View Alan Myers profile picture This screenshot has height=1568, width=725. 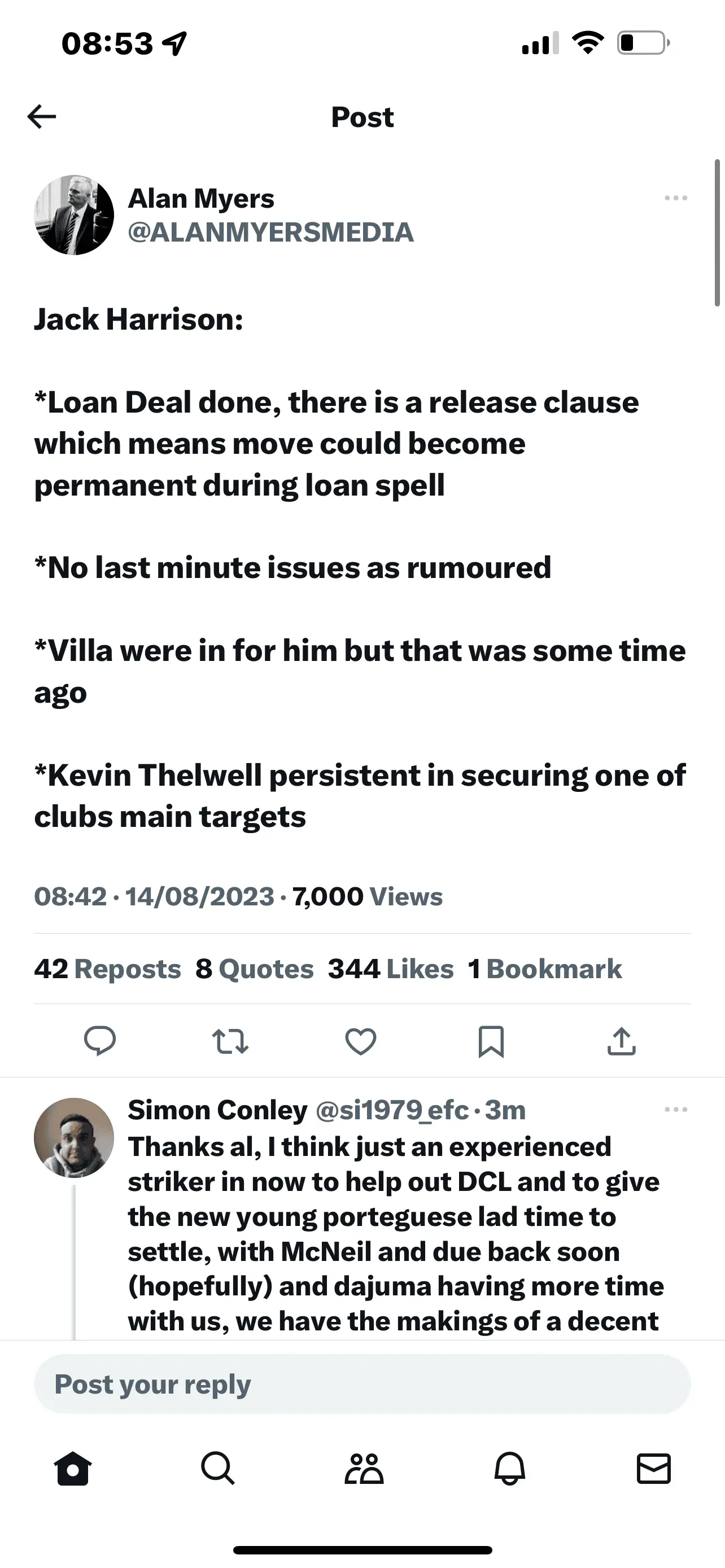tap(73, 215)
